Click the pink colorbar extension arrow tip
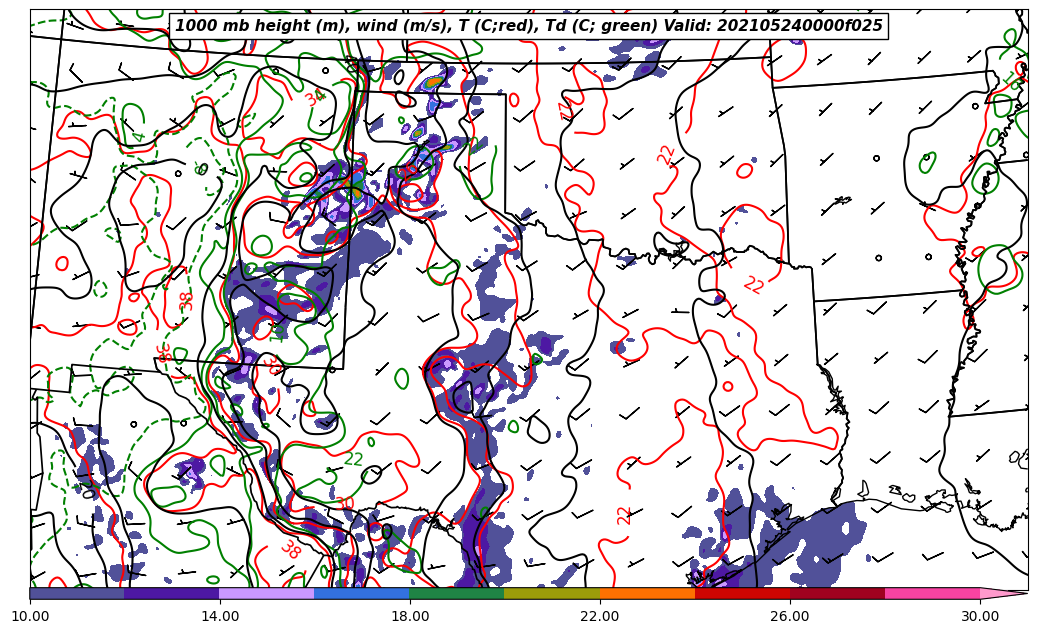This screenshot has width=1037, height=633. click(x=1004, y=593)
